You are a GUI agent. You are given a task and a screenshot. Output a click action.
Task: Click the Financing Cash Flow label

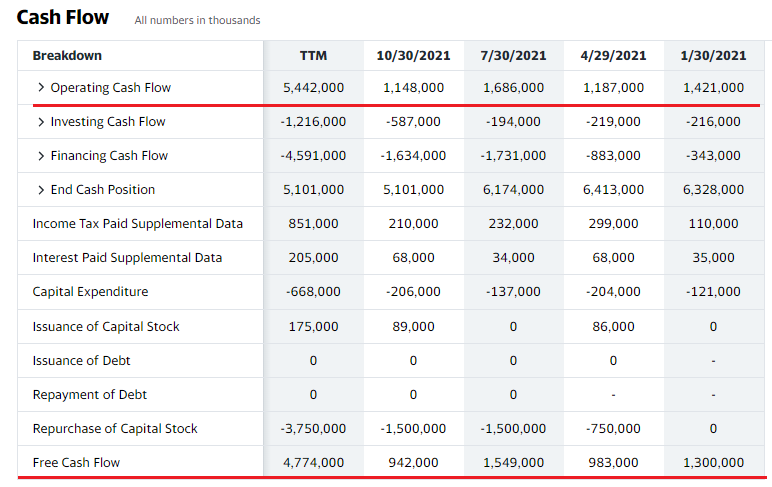coord(109,156)
